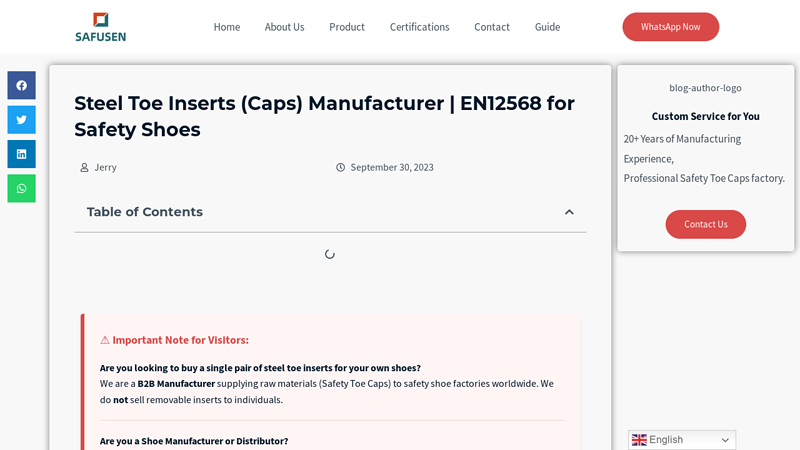Image resolution: width=800 pixels, height=450 pixels.
Task: Click the UK flag in language selector
Action: click(x=639, y=440)
